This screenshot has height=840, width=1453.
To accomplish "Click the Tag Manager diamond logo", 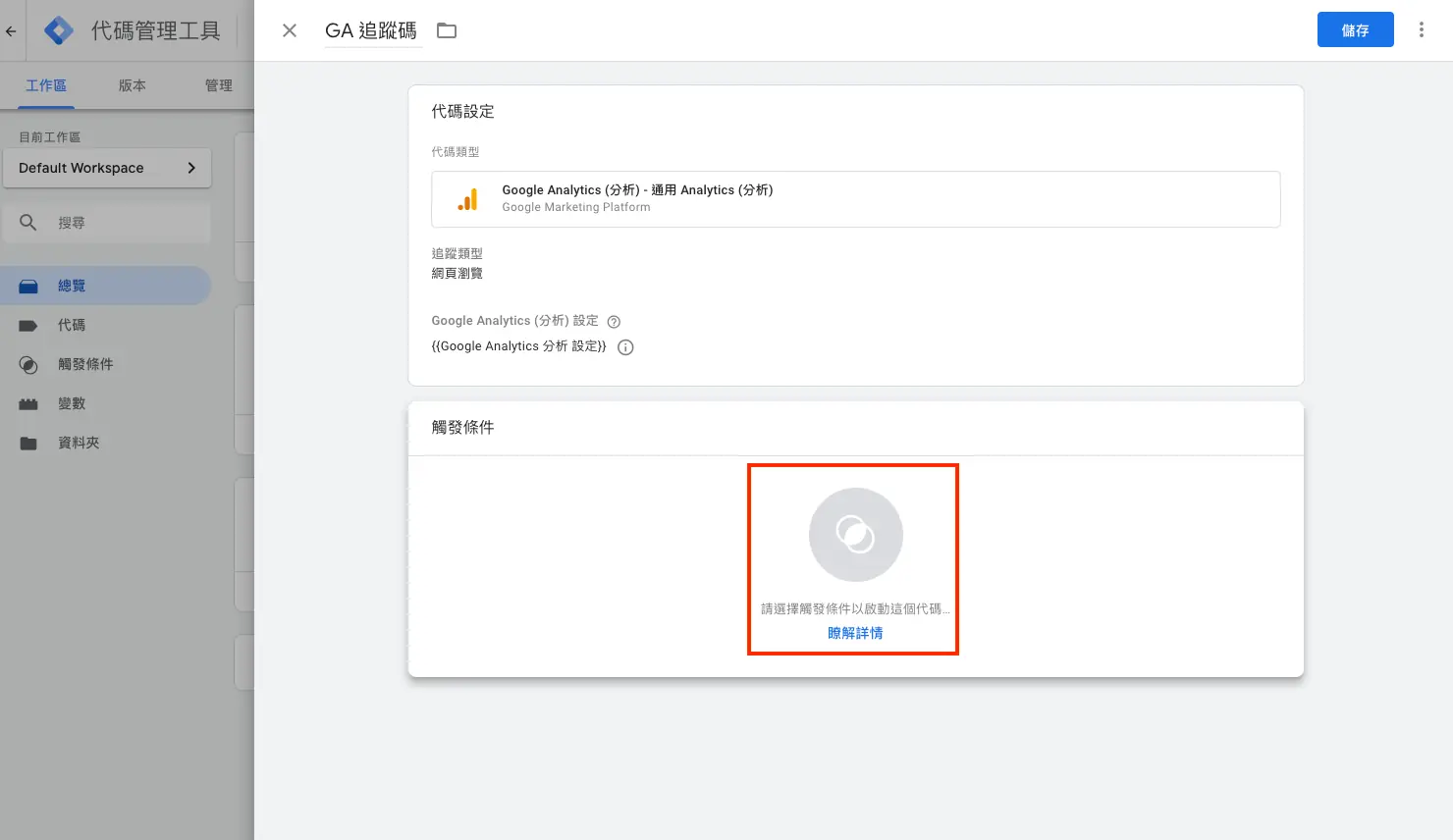I will coord(59,30).
